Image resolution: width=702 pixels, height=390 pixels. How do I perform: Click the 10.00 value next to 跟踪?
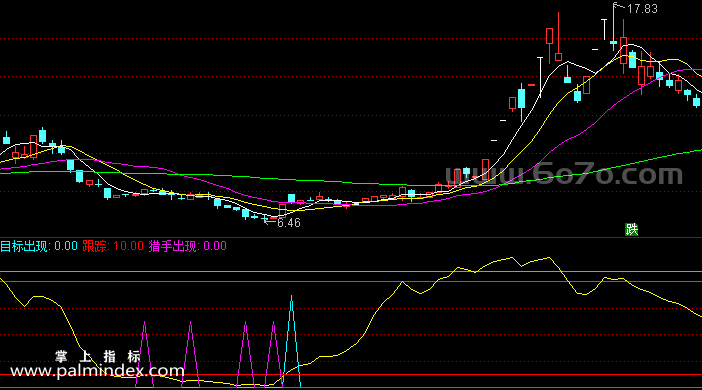[128, 246]
